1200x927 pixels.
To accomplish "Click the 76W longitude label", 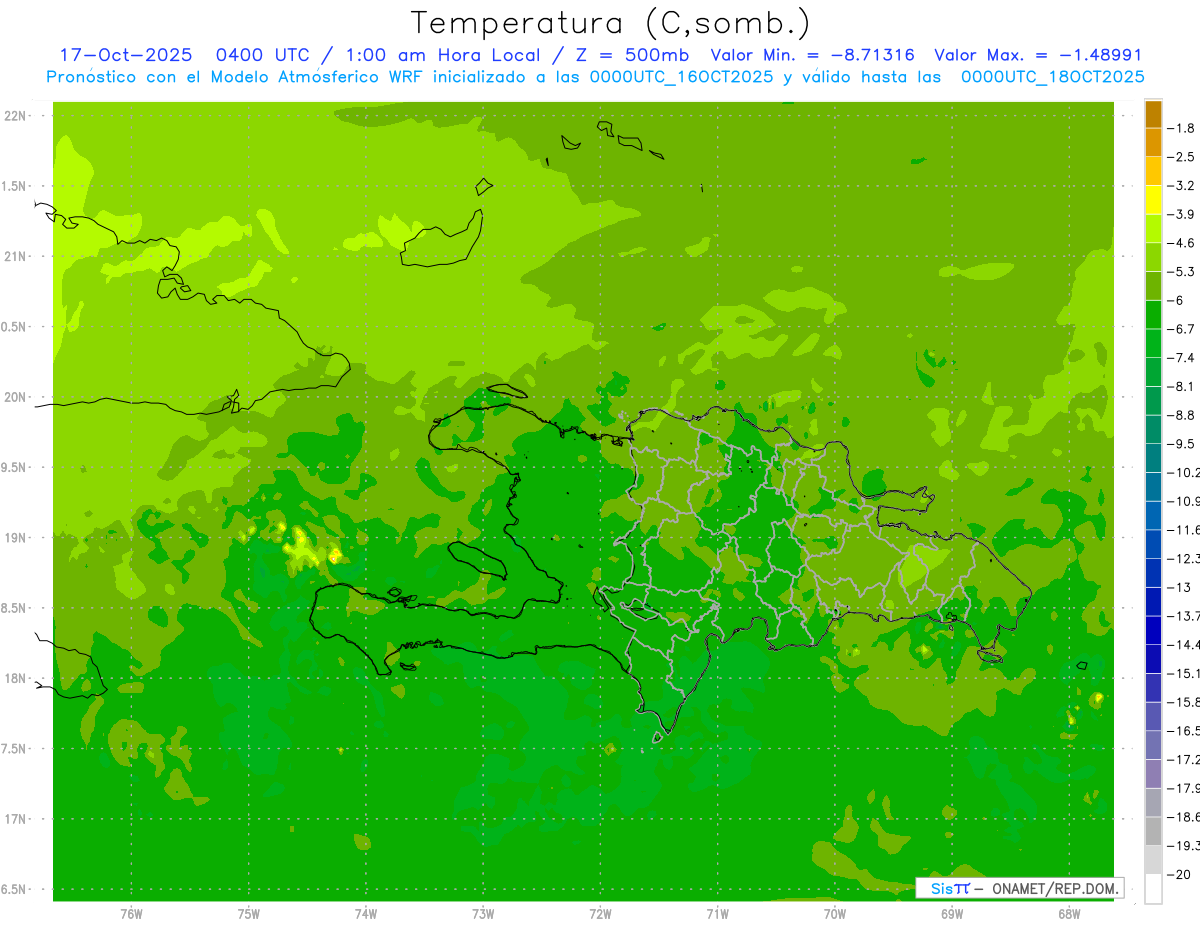I will pyautogui.click(x=131, y=914).
